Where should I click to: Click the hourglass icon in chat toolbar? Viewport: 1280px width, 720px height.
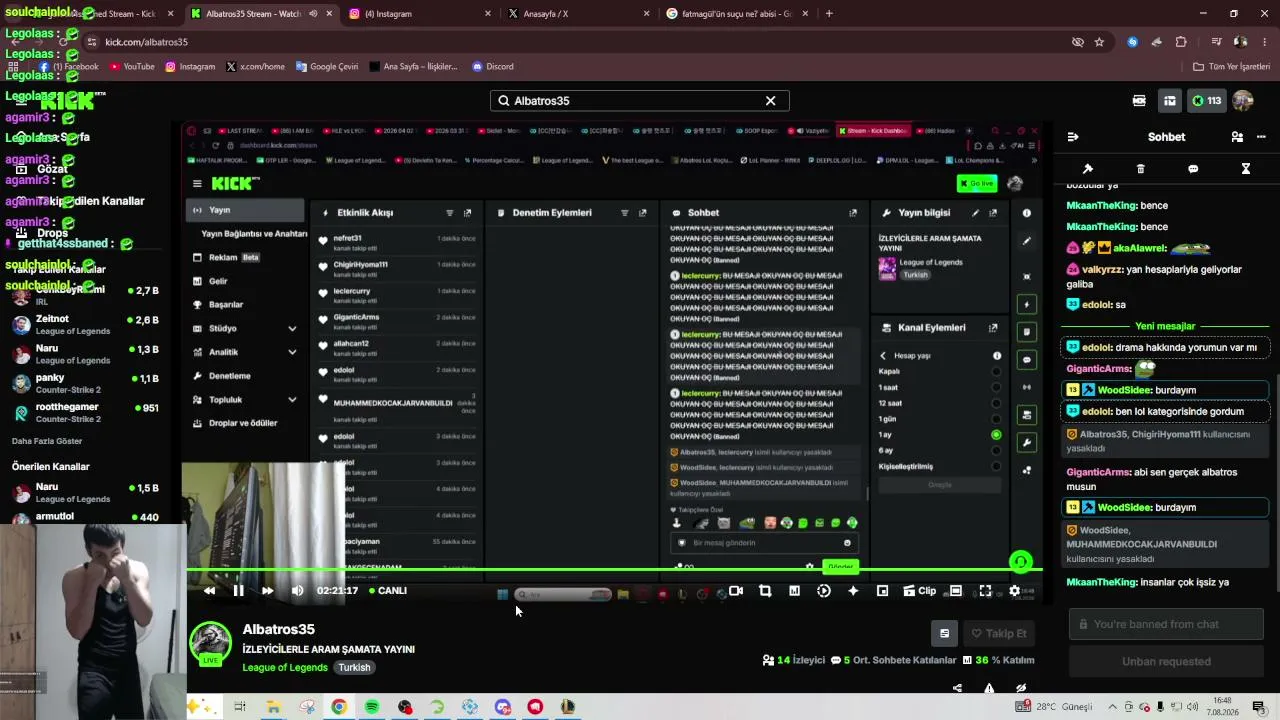pos(1246,169)
